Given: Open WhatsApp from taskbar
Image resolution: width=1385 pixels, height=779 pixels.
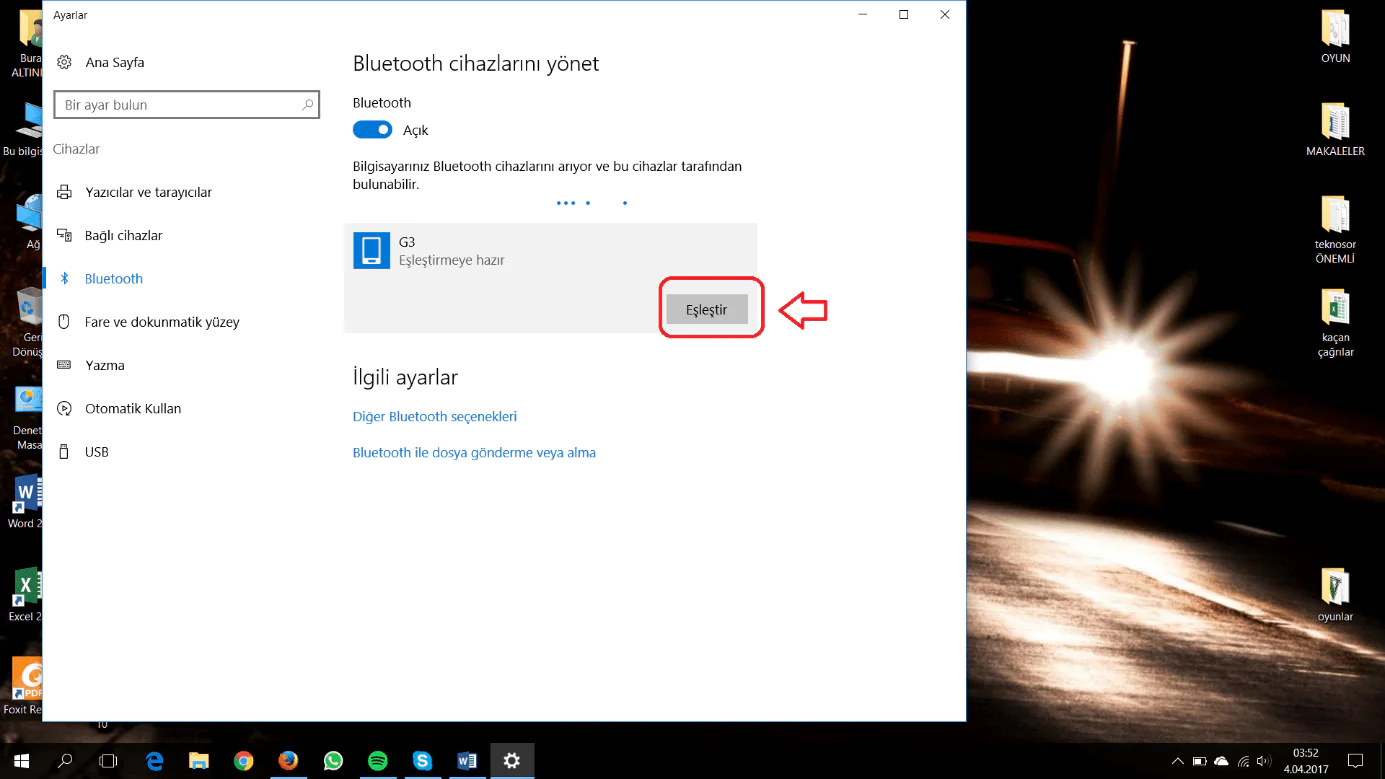Looking at the screenshot, I should pos(333,761).
